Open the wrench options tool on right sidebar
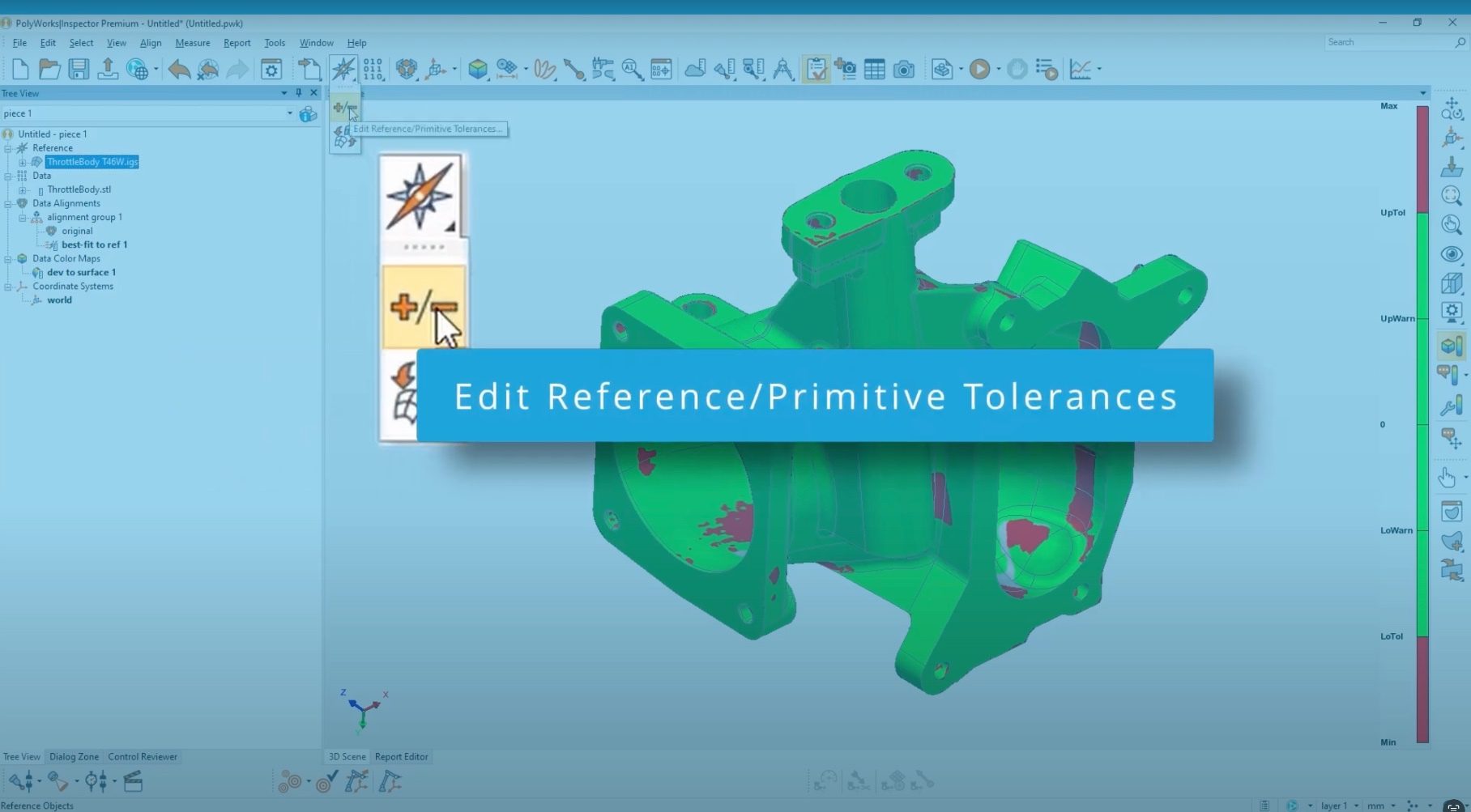This screenshot has height=812, width=1471. pyautogui.click(x=1451, y=405)
